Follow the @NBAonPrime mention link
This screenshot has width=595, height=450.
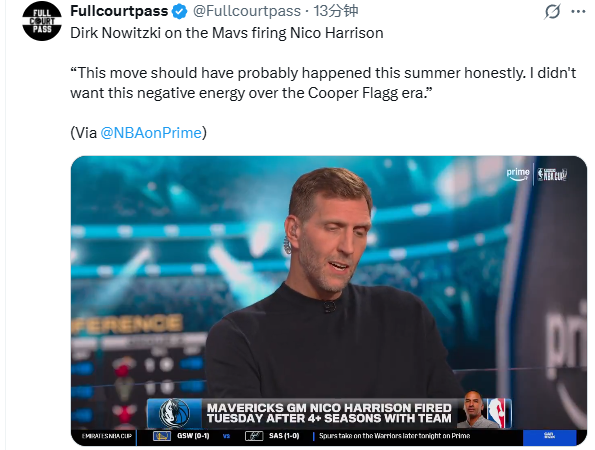tap(151, 133)
